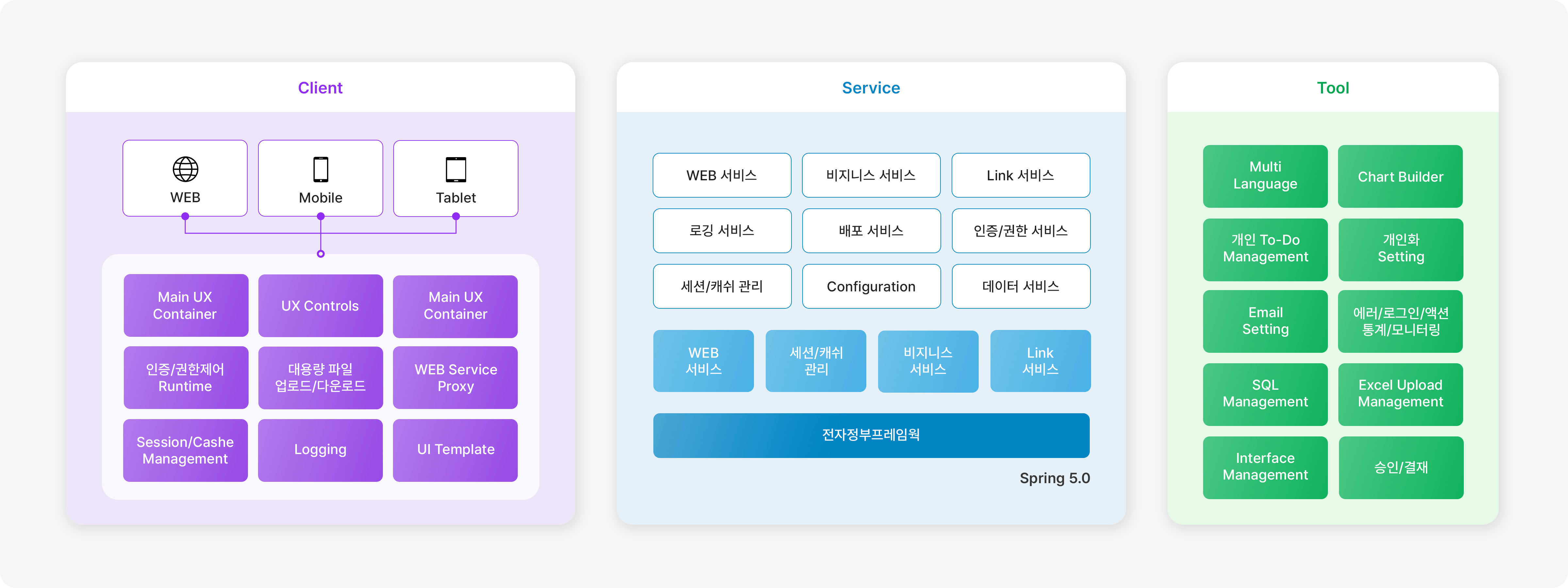The height and width of the screenshot is (588, 1568).
Task: Click the Tablet device icon
Action: (x=456, y=170)
